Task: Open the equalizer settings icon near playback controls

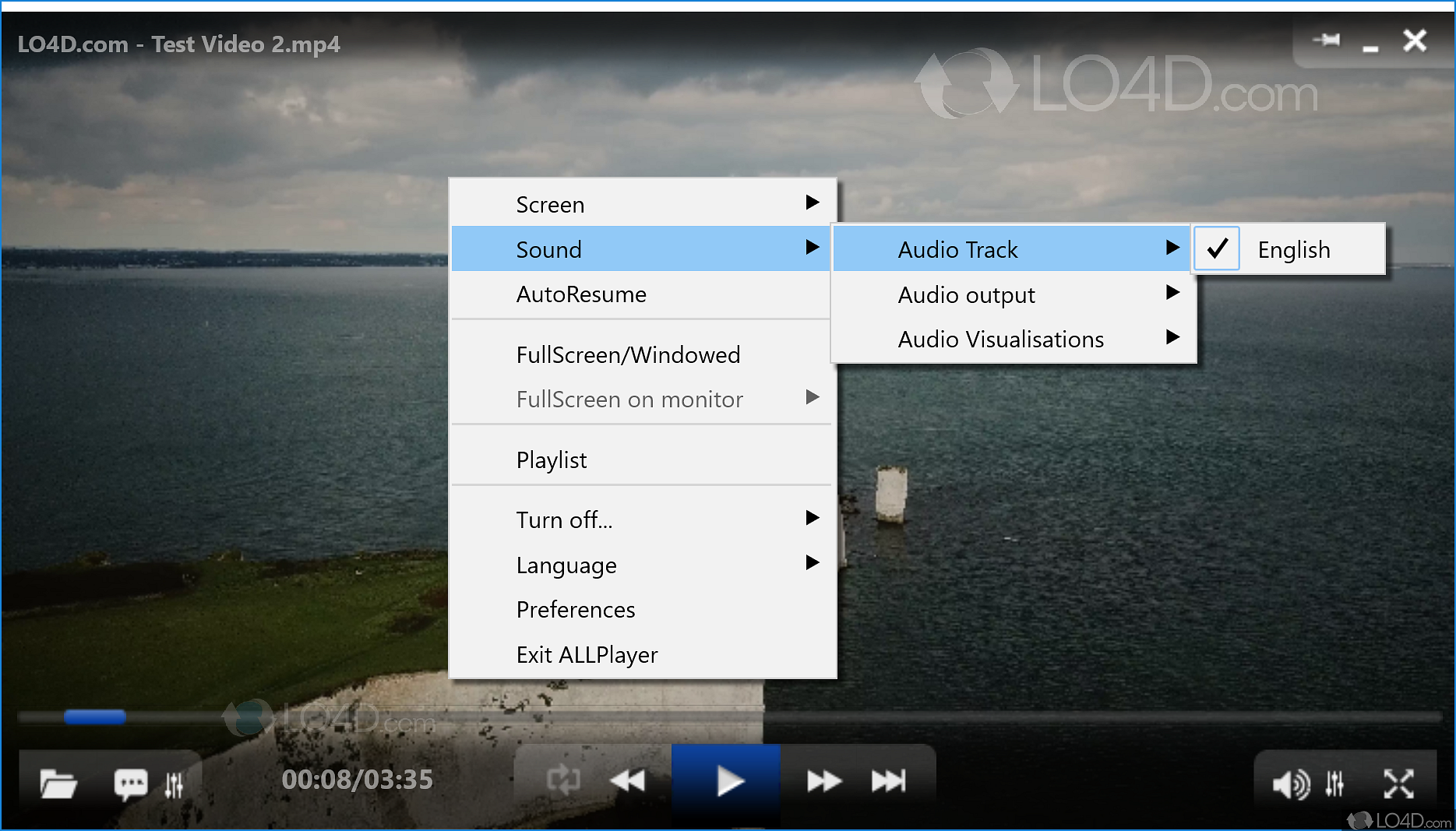Action: 175,783
